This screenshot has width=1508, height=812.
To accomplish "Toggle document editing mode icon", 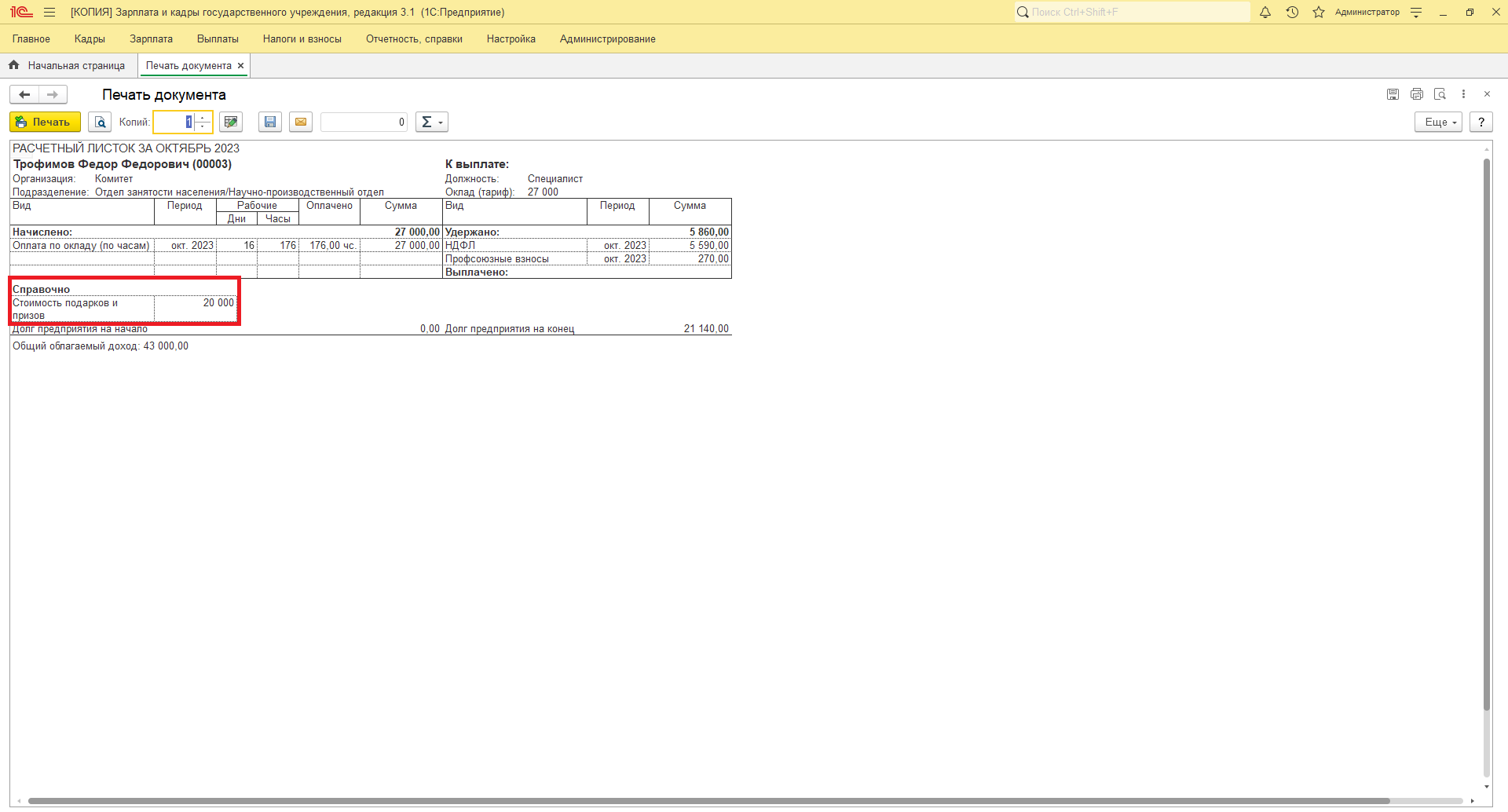I will 231,122.
